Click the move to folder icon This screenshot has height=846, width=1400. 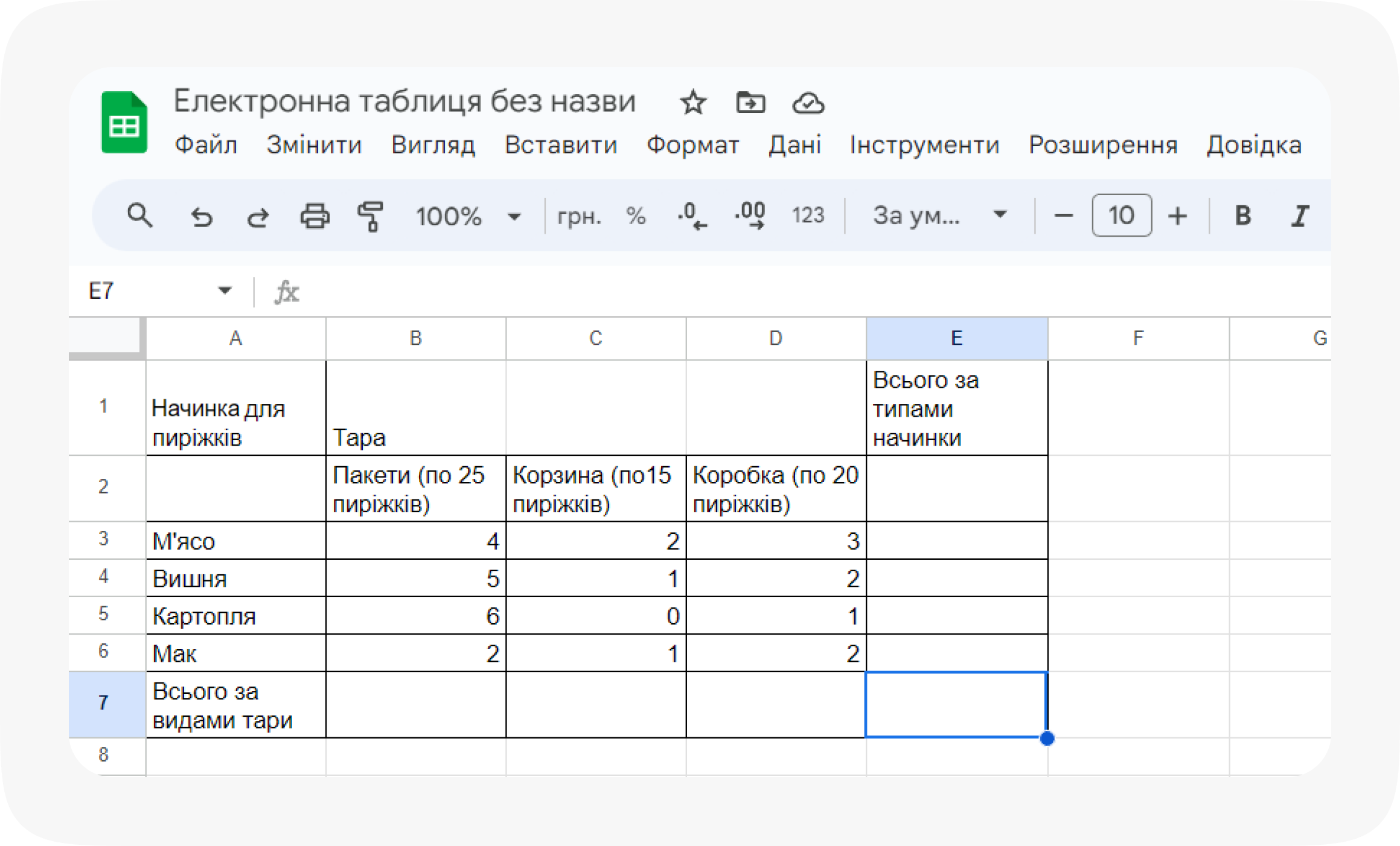pos(750,103)
